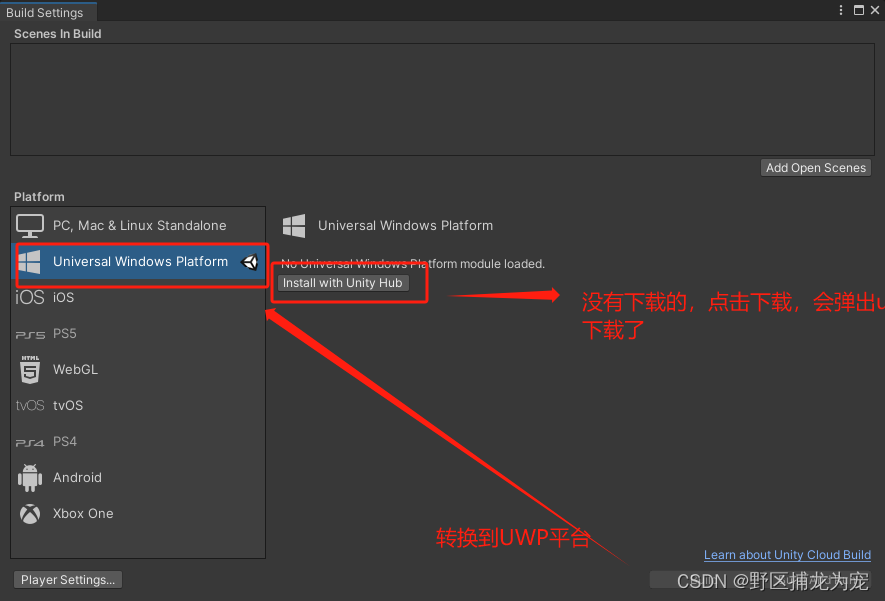Select the Android platform row
Viewport: 885px width, 601px height.
[138, 478]
